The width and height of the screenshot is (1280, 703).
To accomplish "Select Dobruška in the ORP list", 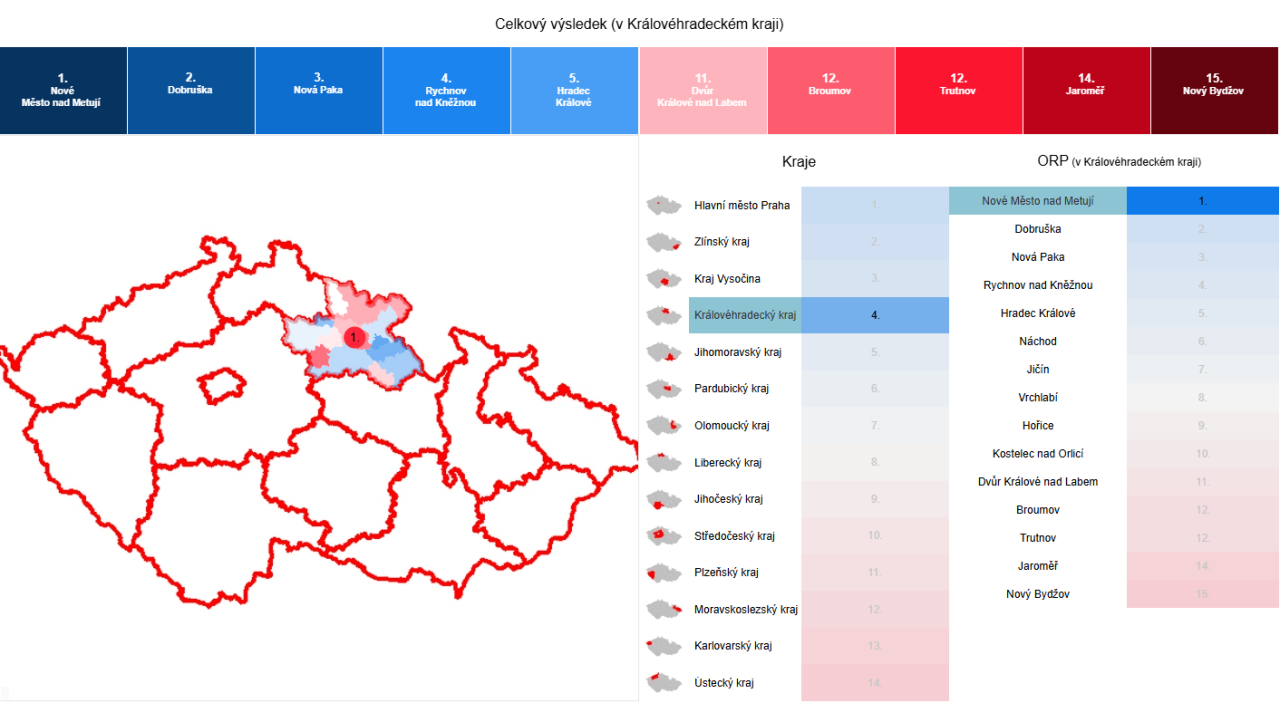I will [x=1037, y=229].
